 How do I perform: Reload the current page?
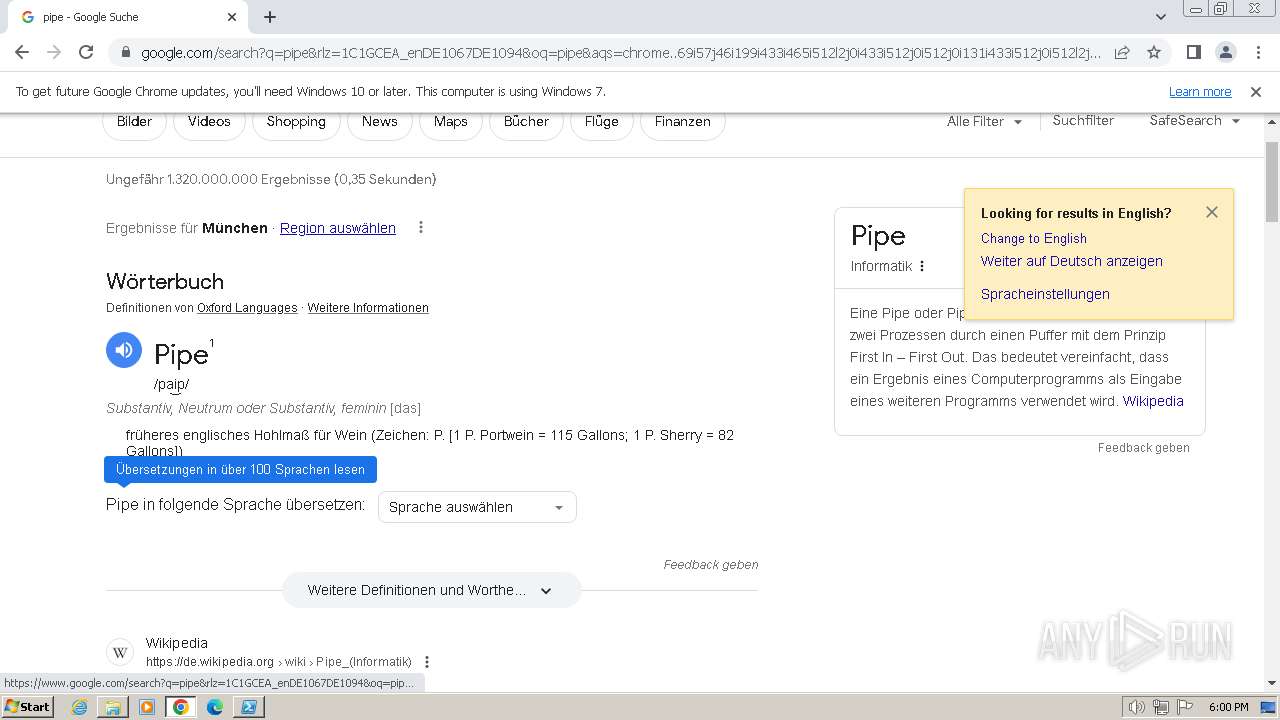click(x=86, y=52)
